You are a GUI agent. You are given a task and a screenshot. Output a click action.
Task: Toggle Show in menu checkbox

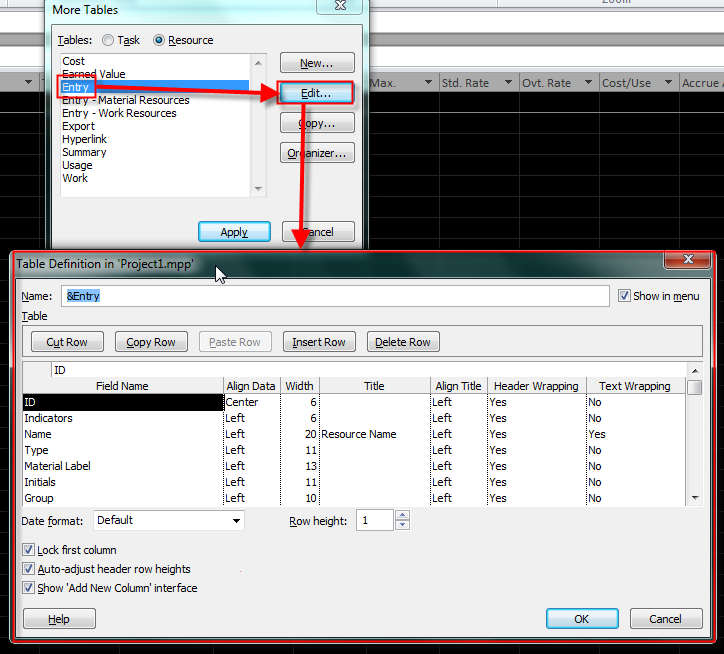coord(625,296)
